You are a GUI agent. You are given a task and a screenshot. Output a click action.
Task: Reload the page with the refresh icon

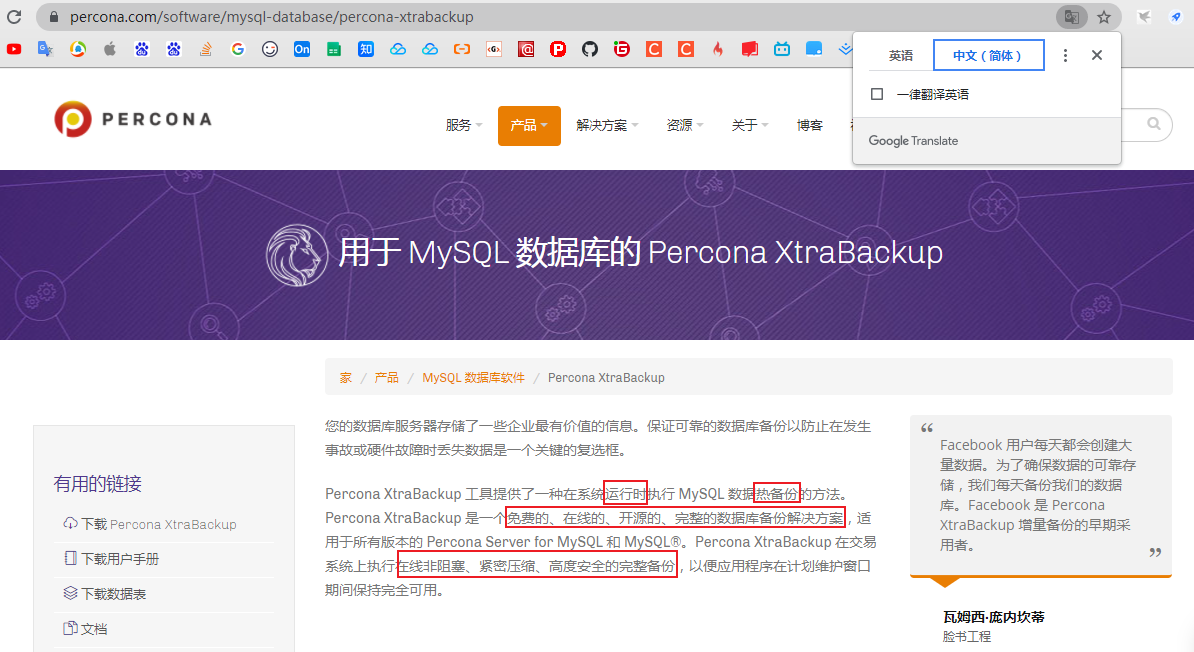tap(14, 17)
